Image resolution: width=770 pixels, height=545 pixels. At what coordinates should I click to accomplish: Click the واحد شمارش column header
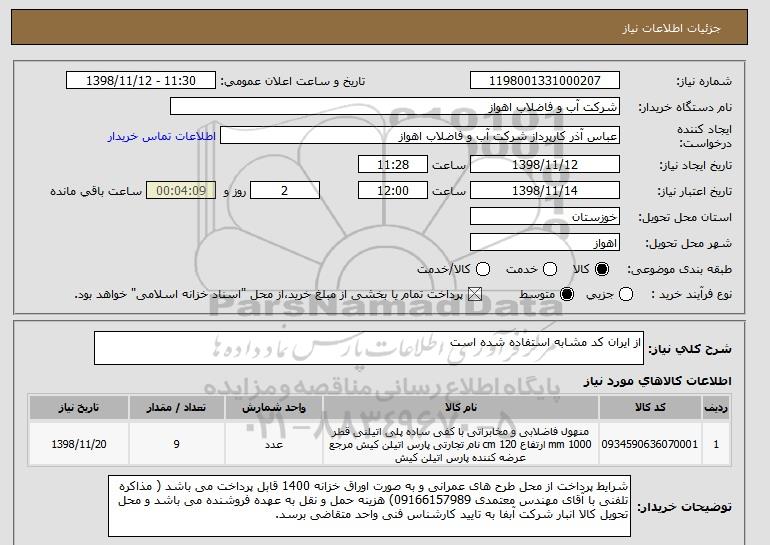click(274, 408)
